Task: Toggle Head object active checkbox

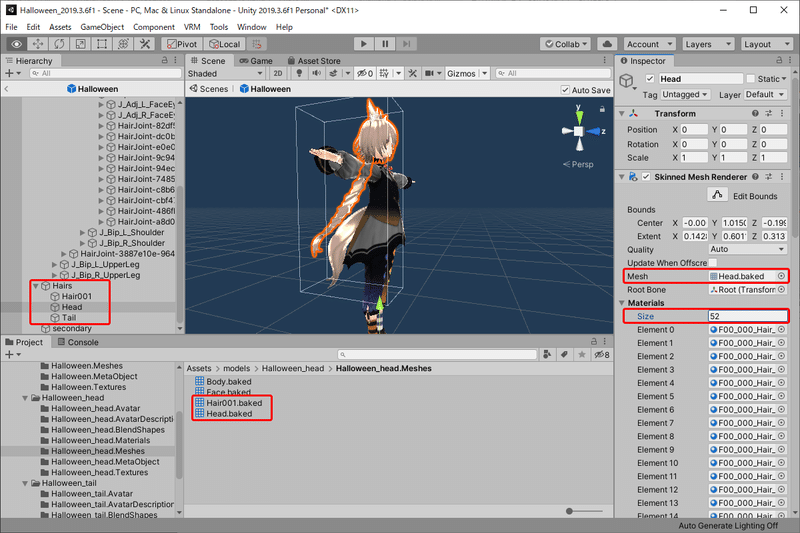Action: point(649,79)
